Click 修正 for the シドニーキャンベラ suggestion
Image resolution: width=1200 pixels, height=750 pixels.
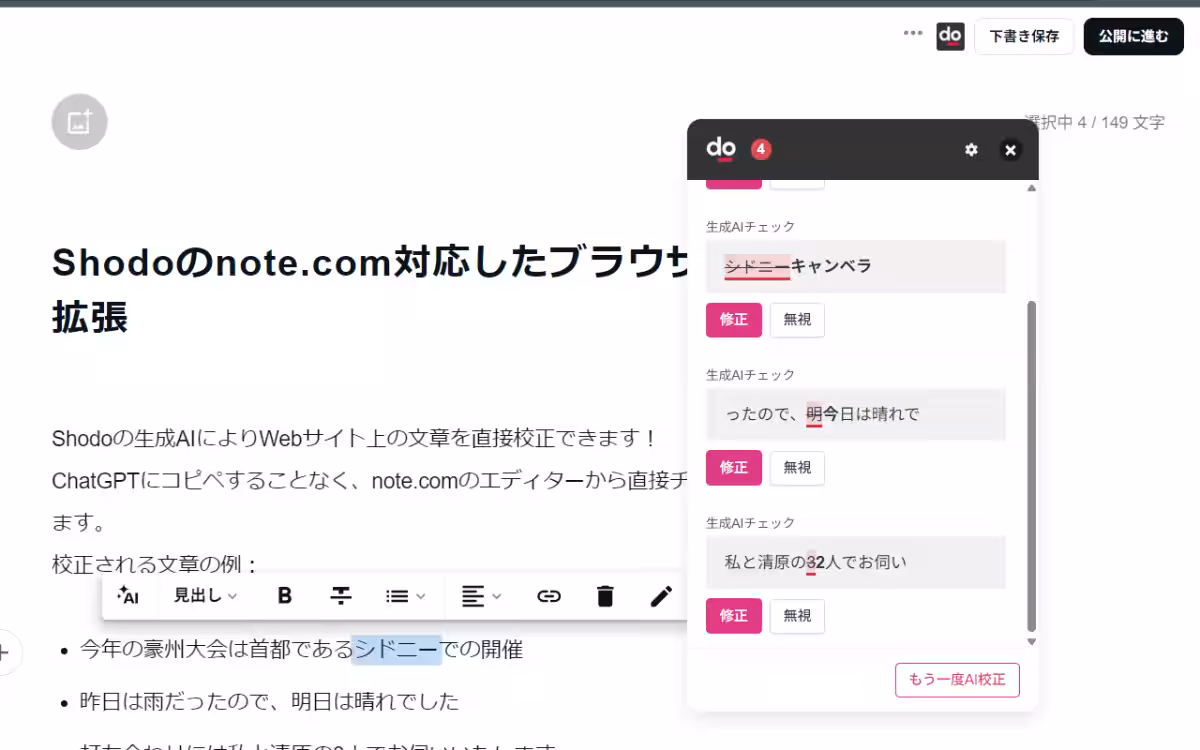click(x=734, y=320)
